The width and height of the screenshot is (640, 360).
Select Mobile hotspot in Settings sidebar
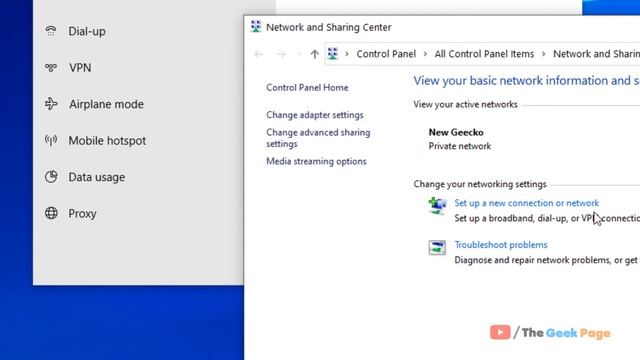[x=107, y=140]
